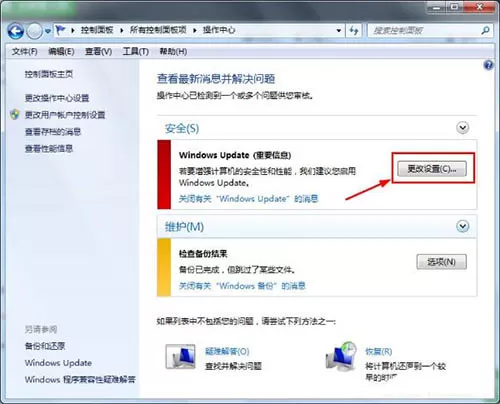Click the UAC shield icon in sidebar
The width and height of the screenshot is (500, 404).
[x=15, y=115]
